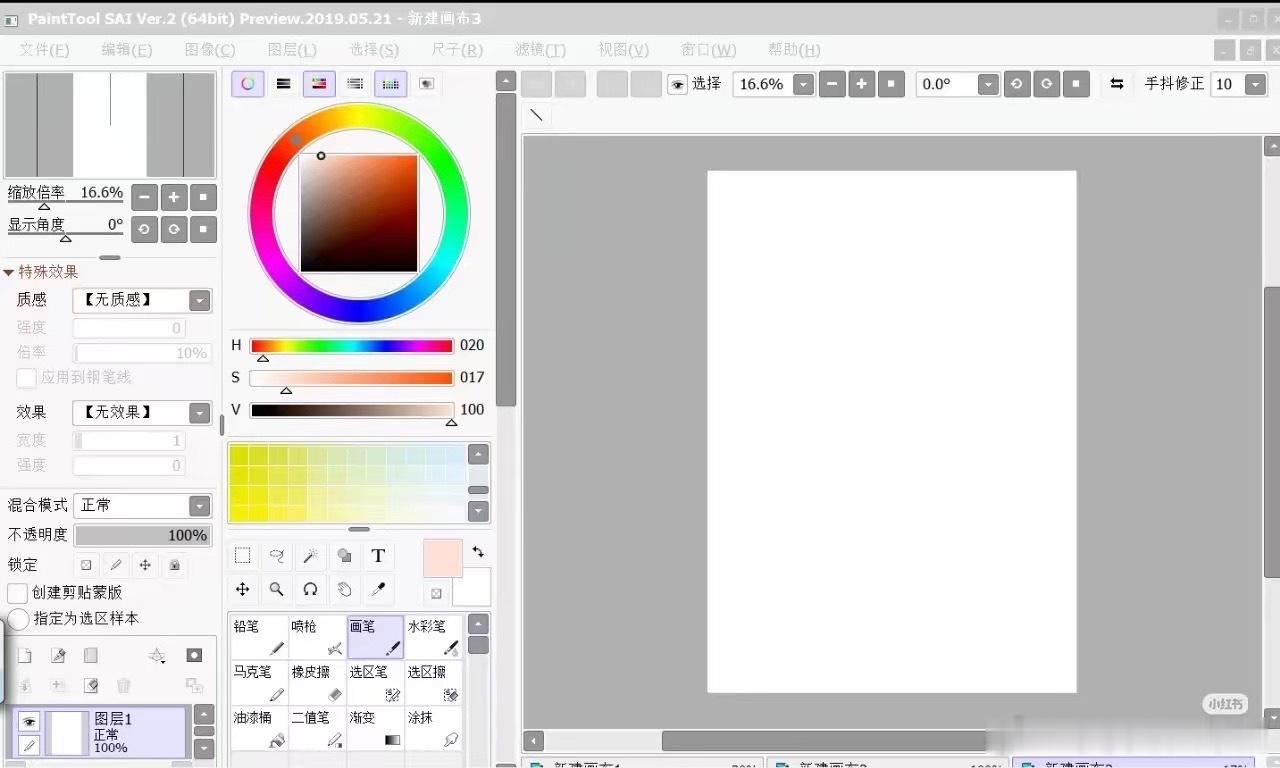Open the 手抖修正 stabilizer dropdown
The image size is (1280, 768).
pos(1256,85)
